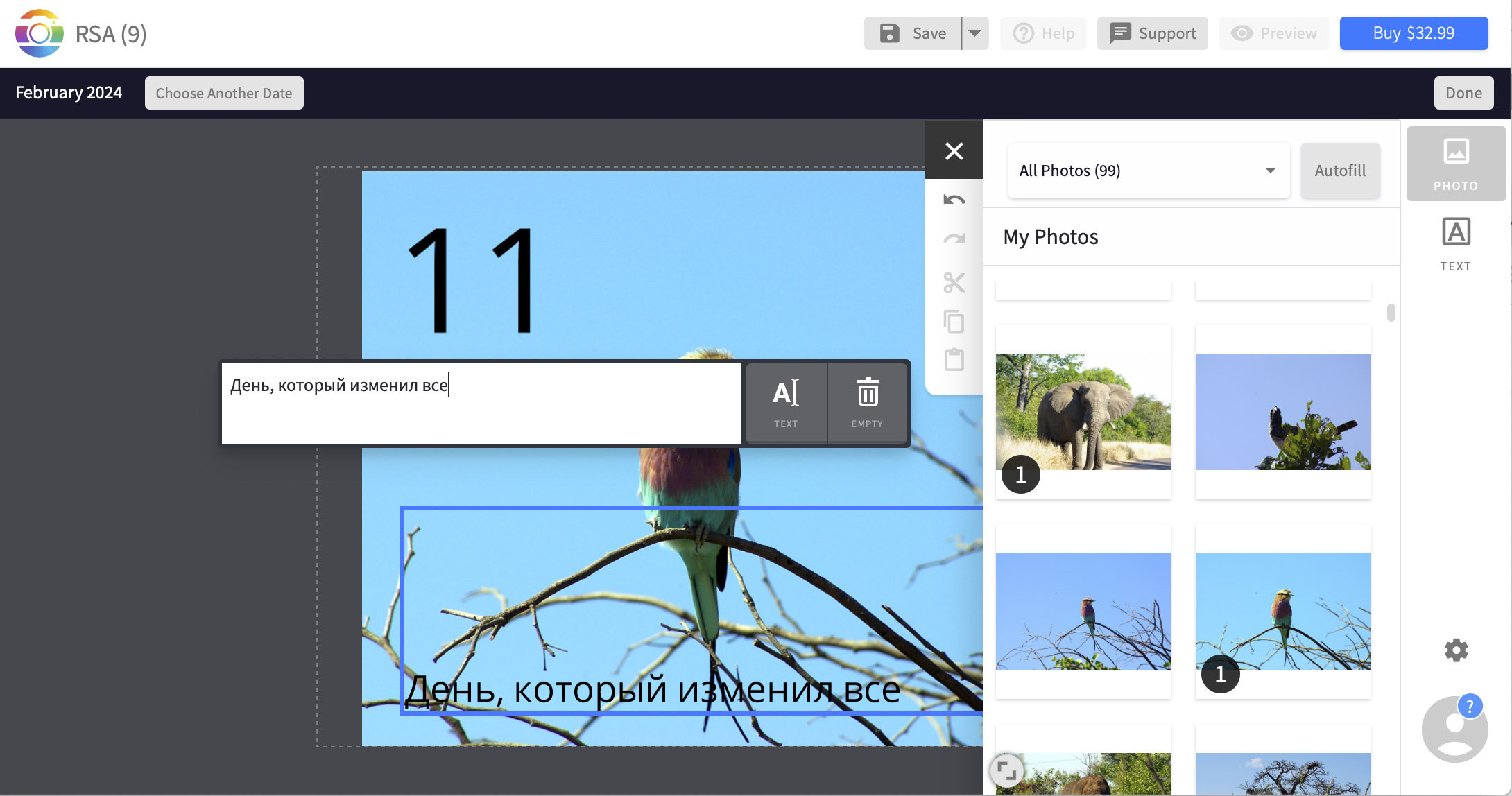Click the date number 11 on canvas
1512x796 pixels.
(472, 279)
